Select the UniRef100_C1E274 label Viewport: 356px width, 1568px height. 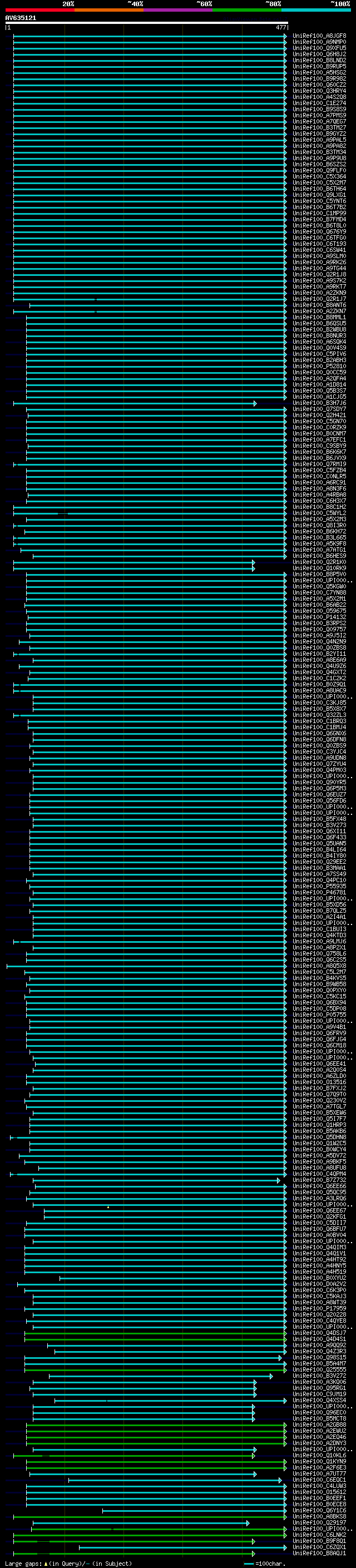click(319, 103)
